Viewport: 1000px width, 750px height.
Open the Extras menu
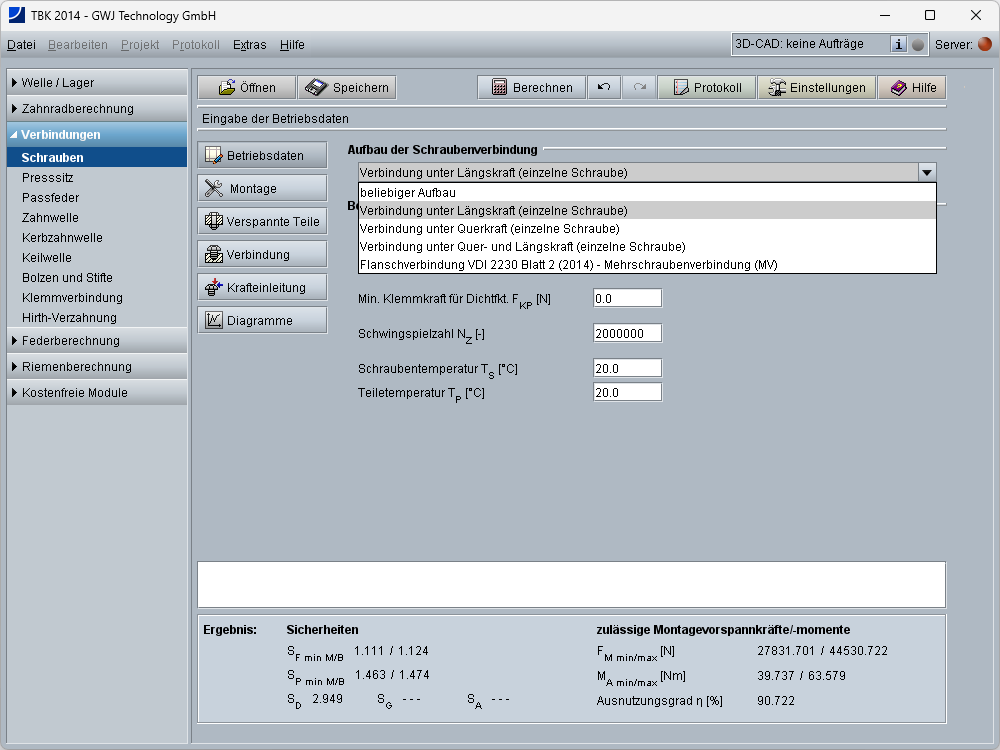[x=249, y=45]
